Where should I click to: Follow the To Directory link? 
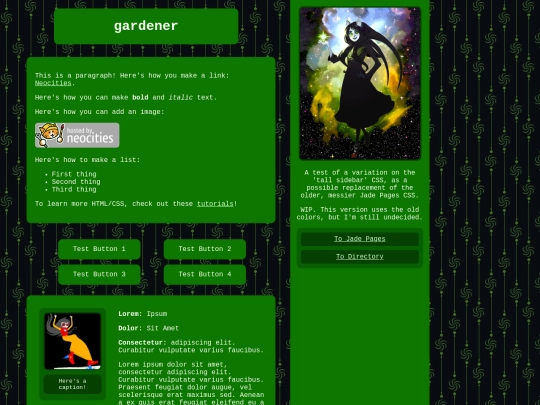click(360, 257)
